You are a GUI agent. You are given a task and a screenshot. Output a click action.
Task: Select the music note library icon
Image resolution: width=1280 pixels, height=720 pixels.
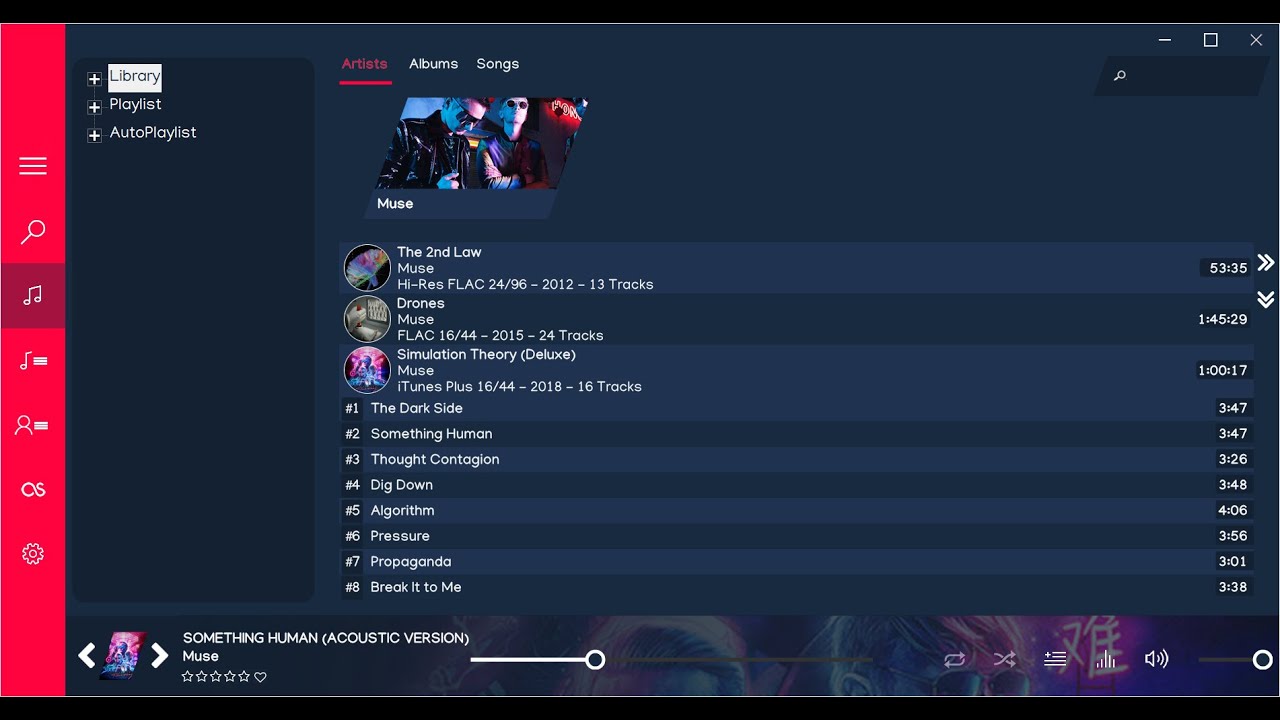pyautogui.click(x=33, y=295)
